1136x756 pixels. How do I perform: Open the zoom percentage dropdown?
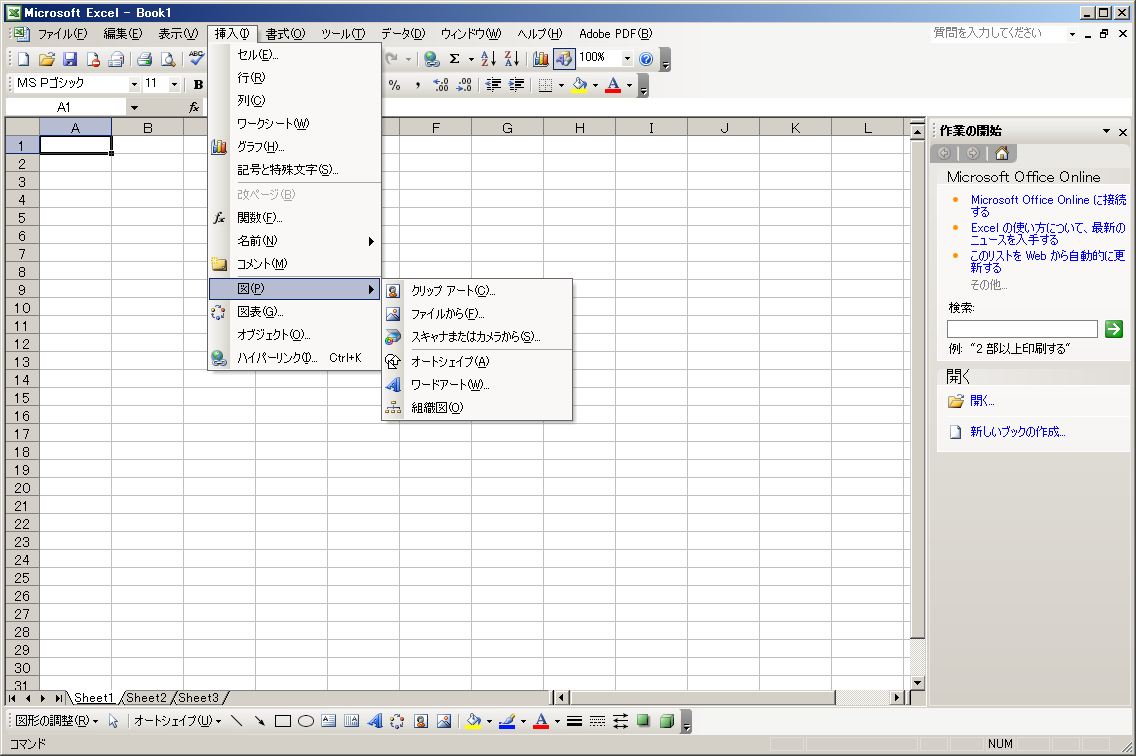pos(627,59)
